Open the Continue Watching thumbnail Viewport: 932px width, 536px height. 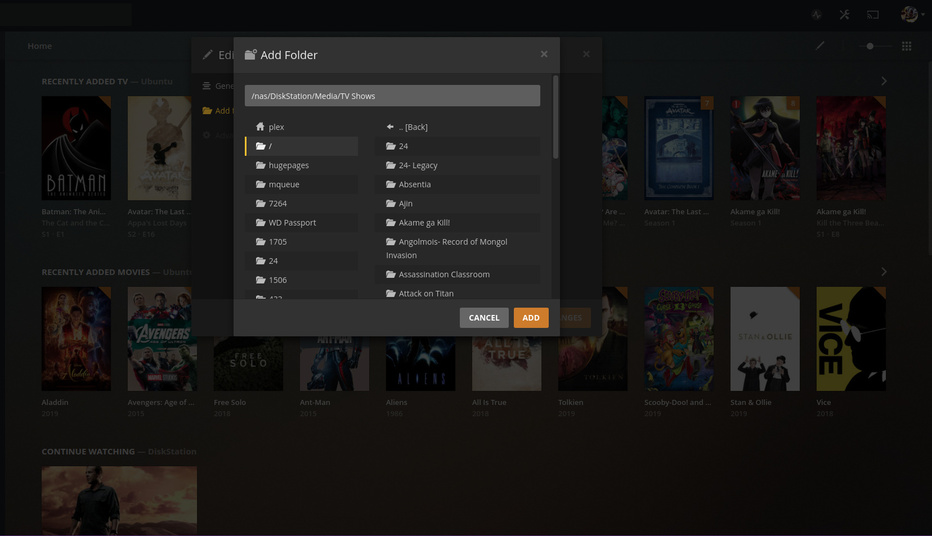coord(119,500)
